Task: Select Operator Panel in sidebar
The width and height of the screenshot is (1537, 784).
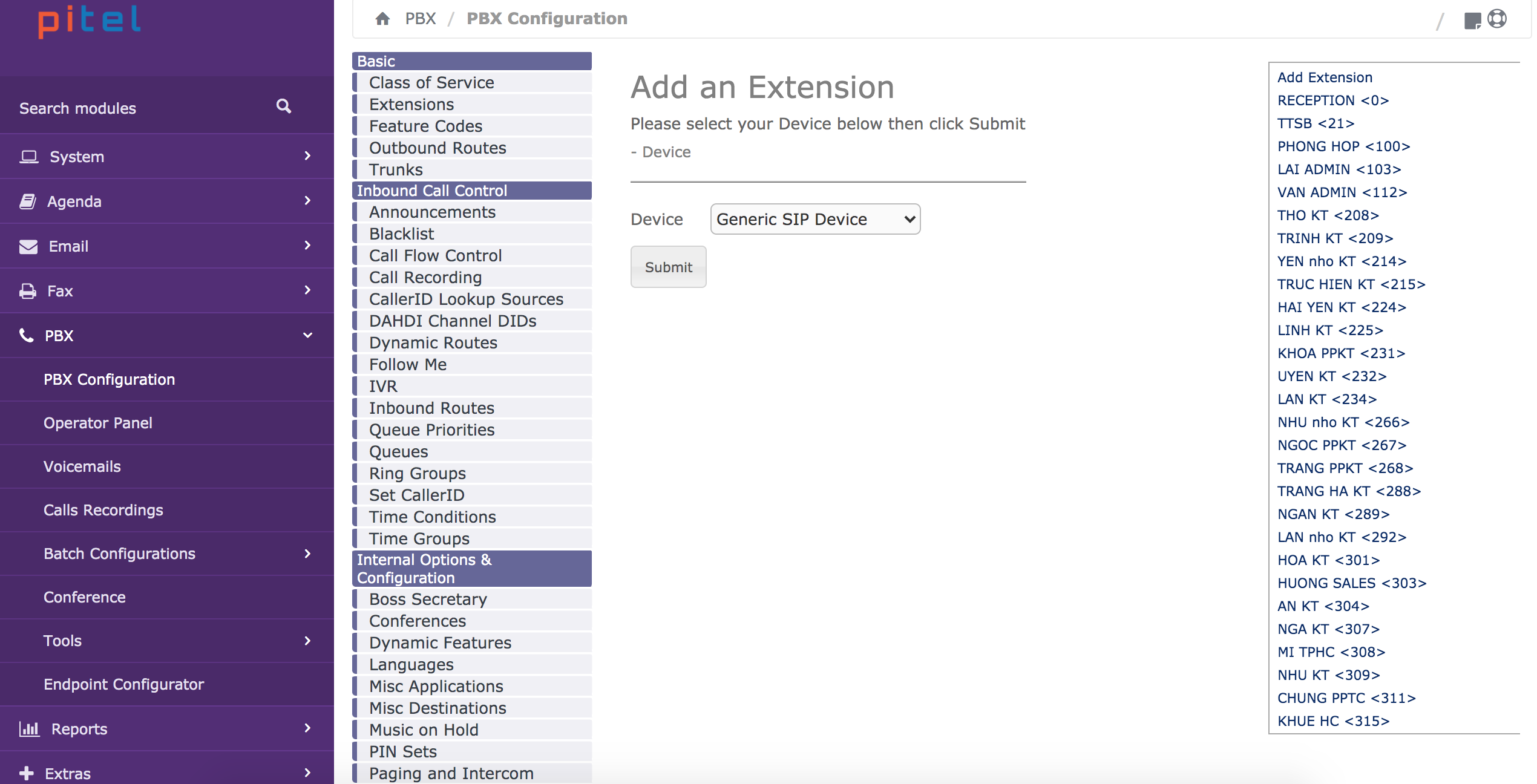Action: click(98, 423)
